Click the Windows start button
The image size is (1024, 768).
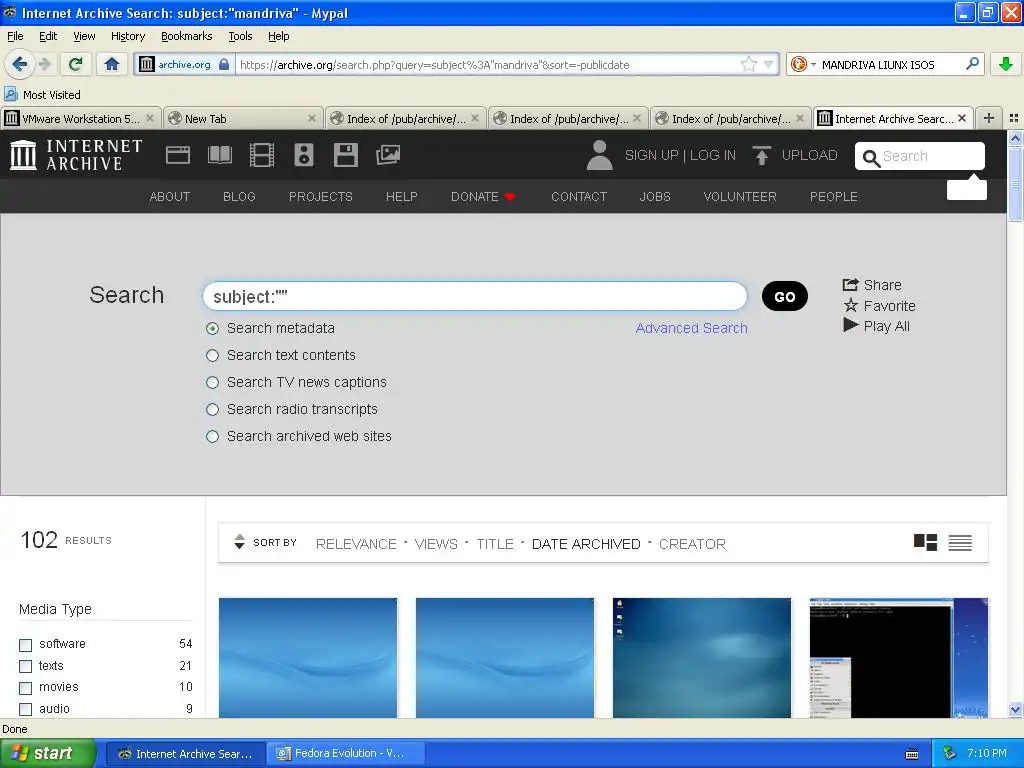point(47,754)
